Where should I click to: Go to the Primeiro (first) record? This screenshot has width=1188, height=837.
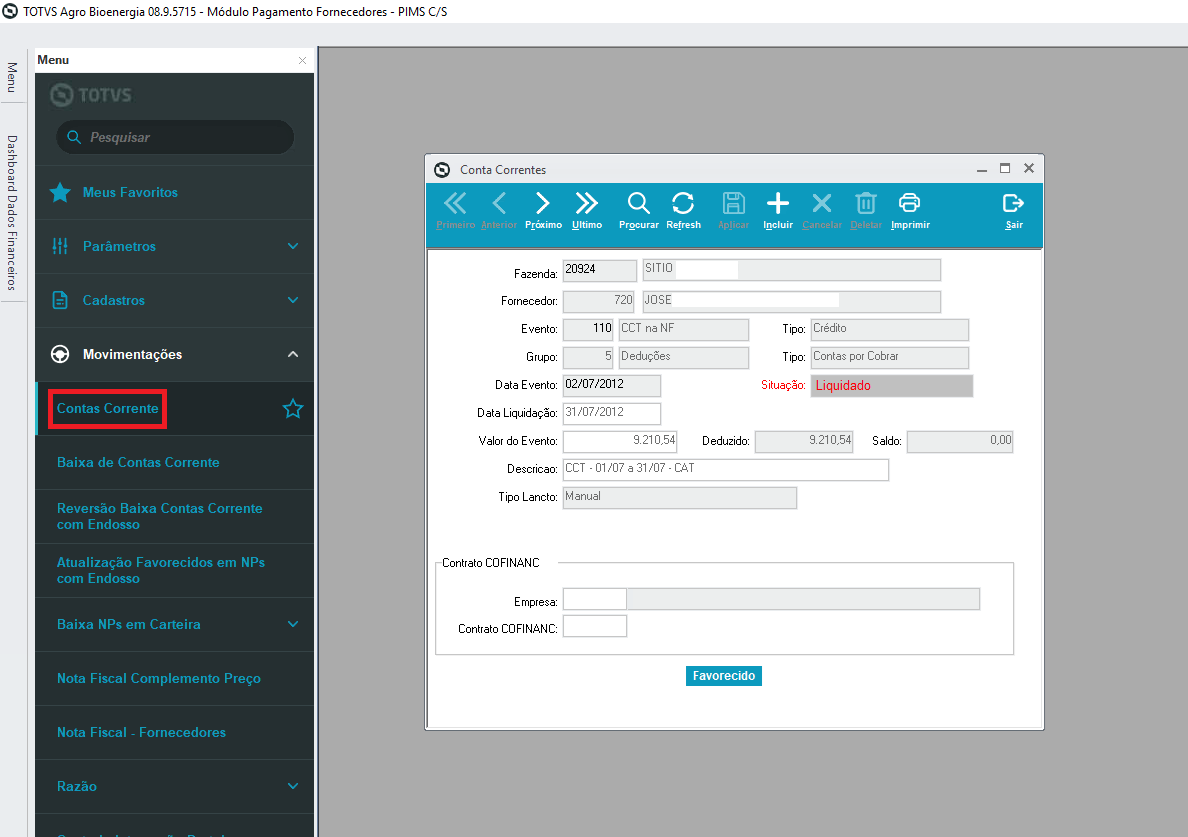click(455, 210)
